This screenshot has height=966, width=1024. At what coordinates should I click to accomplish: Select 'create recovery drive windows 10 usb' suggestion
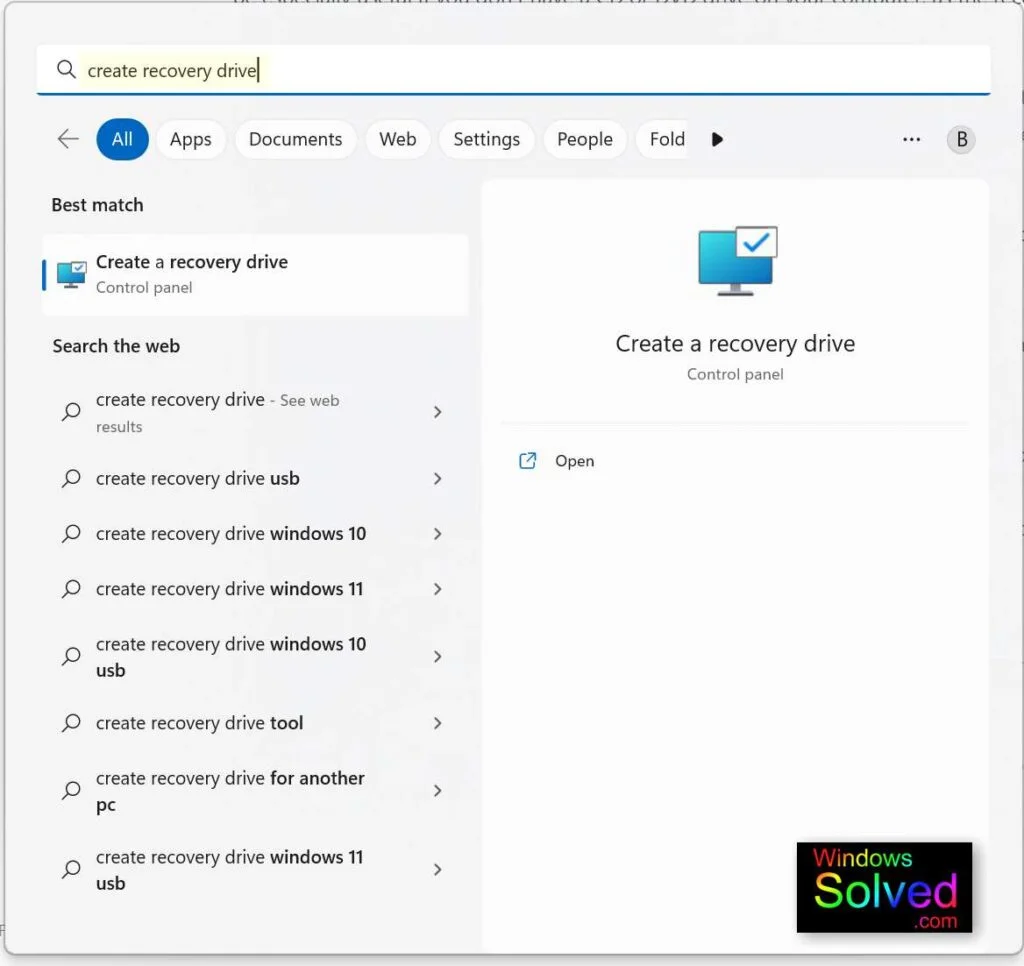[x=255, y=657]
